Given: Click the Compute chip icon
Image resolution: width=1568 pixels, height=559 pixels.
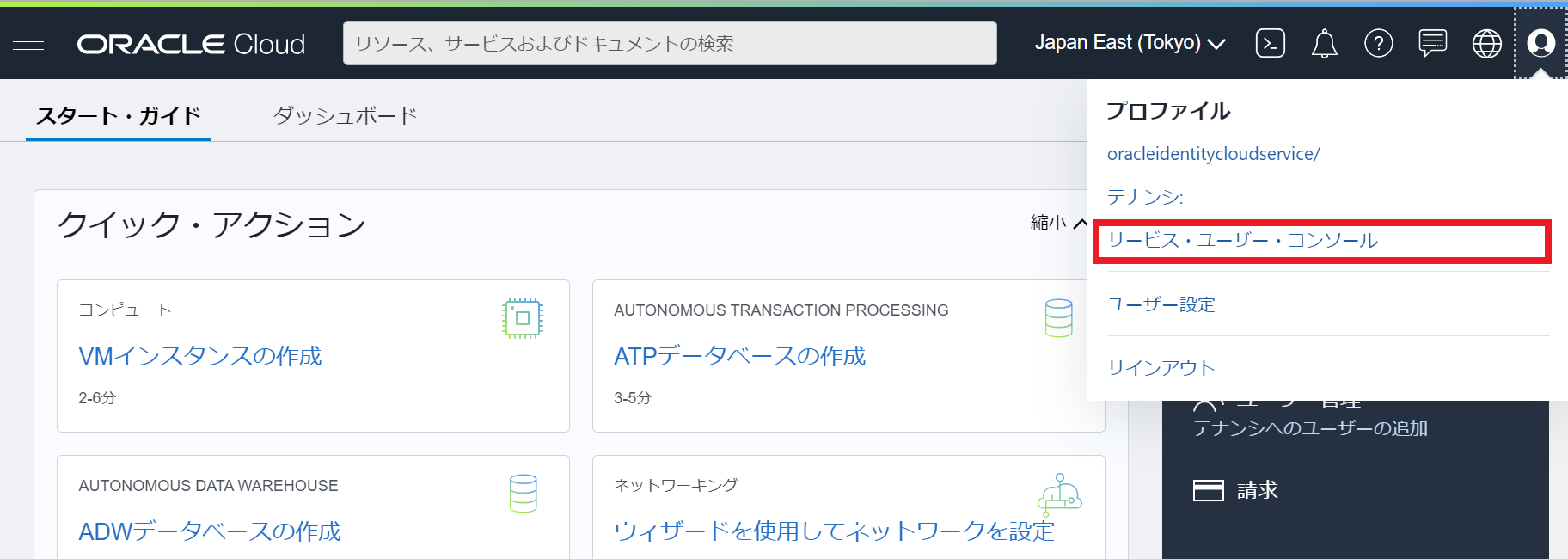Looking at the screenshot, I should coord(523,318).
